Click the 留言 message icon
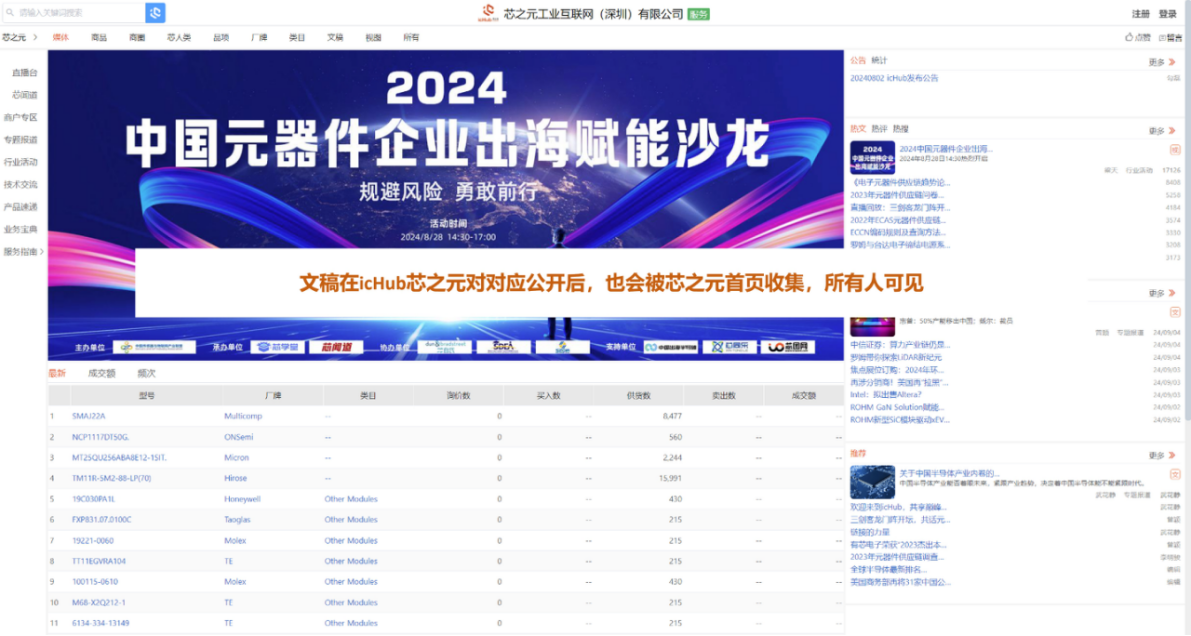1191x636 pixels. click(1162, 37)
